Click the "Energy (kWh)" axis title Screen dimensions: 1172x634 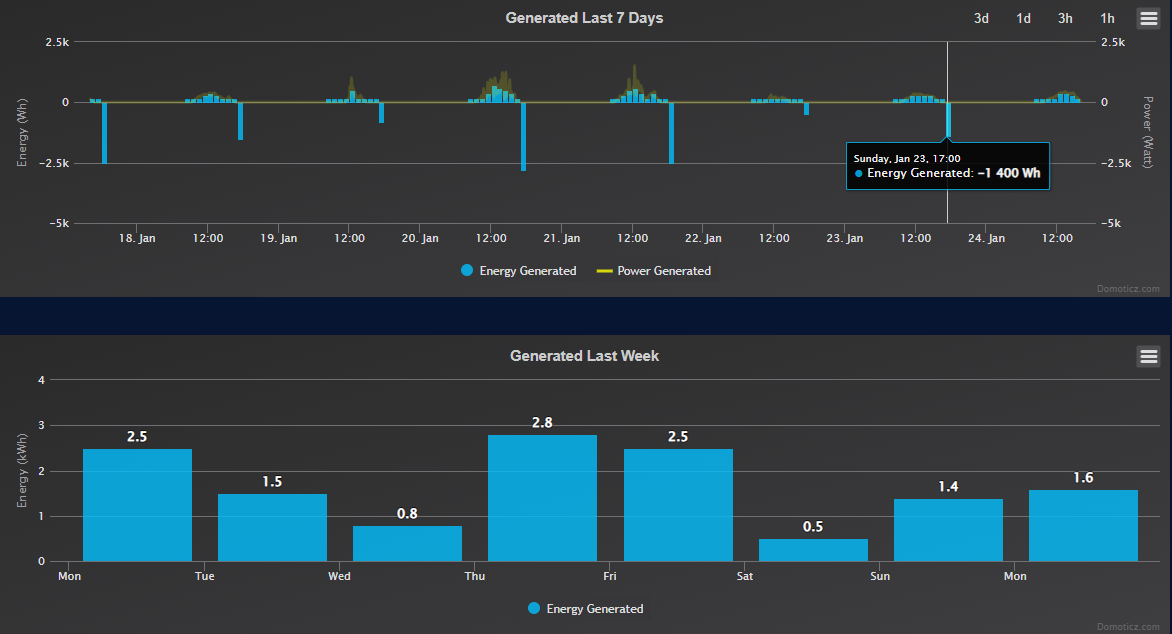click(x=22, y=470)
